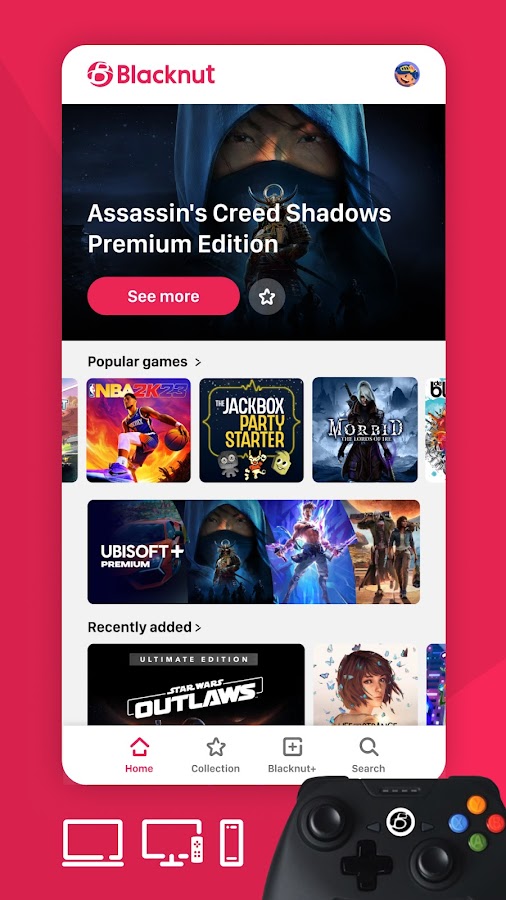Expand the Recently added chevron
The height and width of the screenshot is (900, 506).
[198, 627]
